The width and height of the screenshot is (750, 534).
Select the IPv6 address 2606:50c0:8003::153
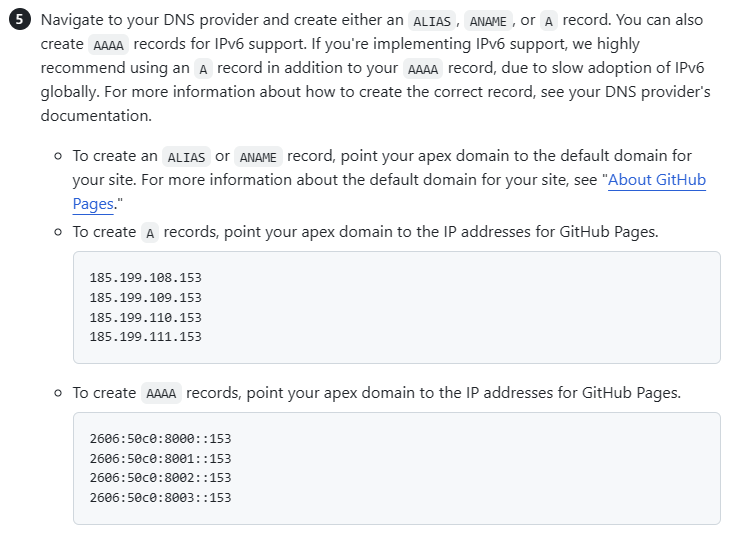click(x=160, y=498)
